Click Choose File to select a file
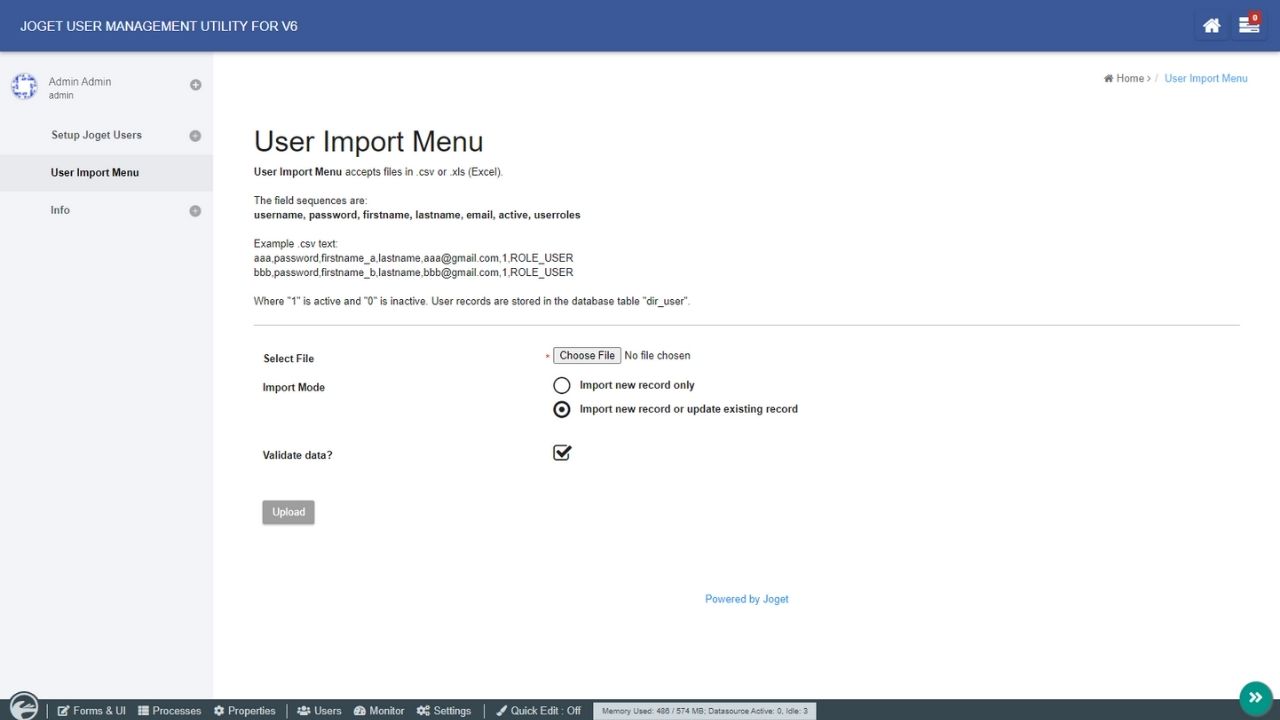1280x720 pixels. point(587,356)
